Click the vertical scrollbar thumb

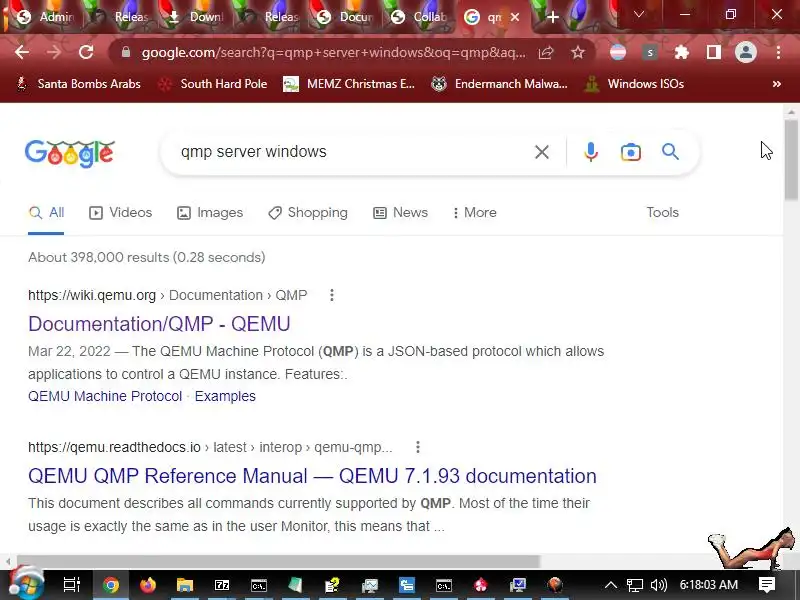(x=791, y=159)
